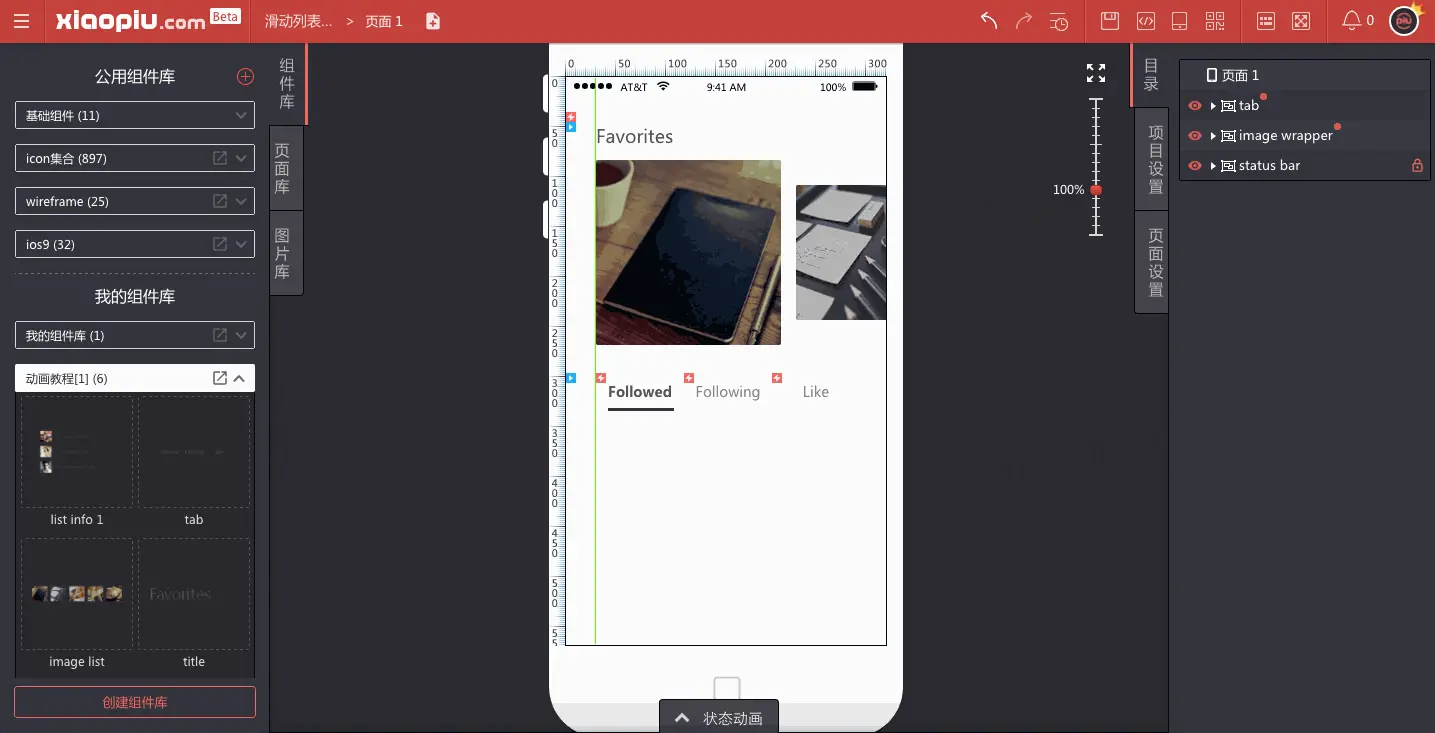Add a public component library with plus icon
The image size is (1435, 733).
(245, 77)
